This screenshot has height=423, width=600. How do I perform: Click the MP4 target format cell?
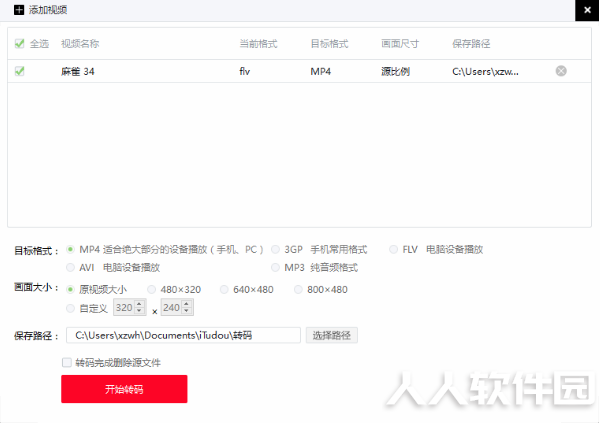point(321,71)
